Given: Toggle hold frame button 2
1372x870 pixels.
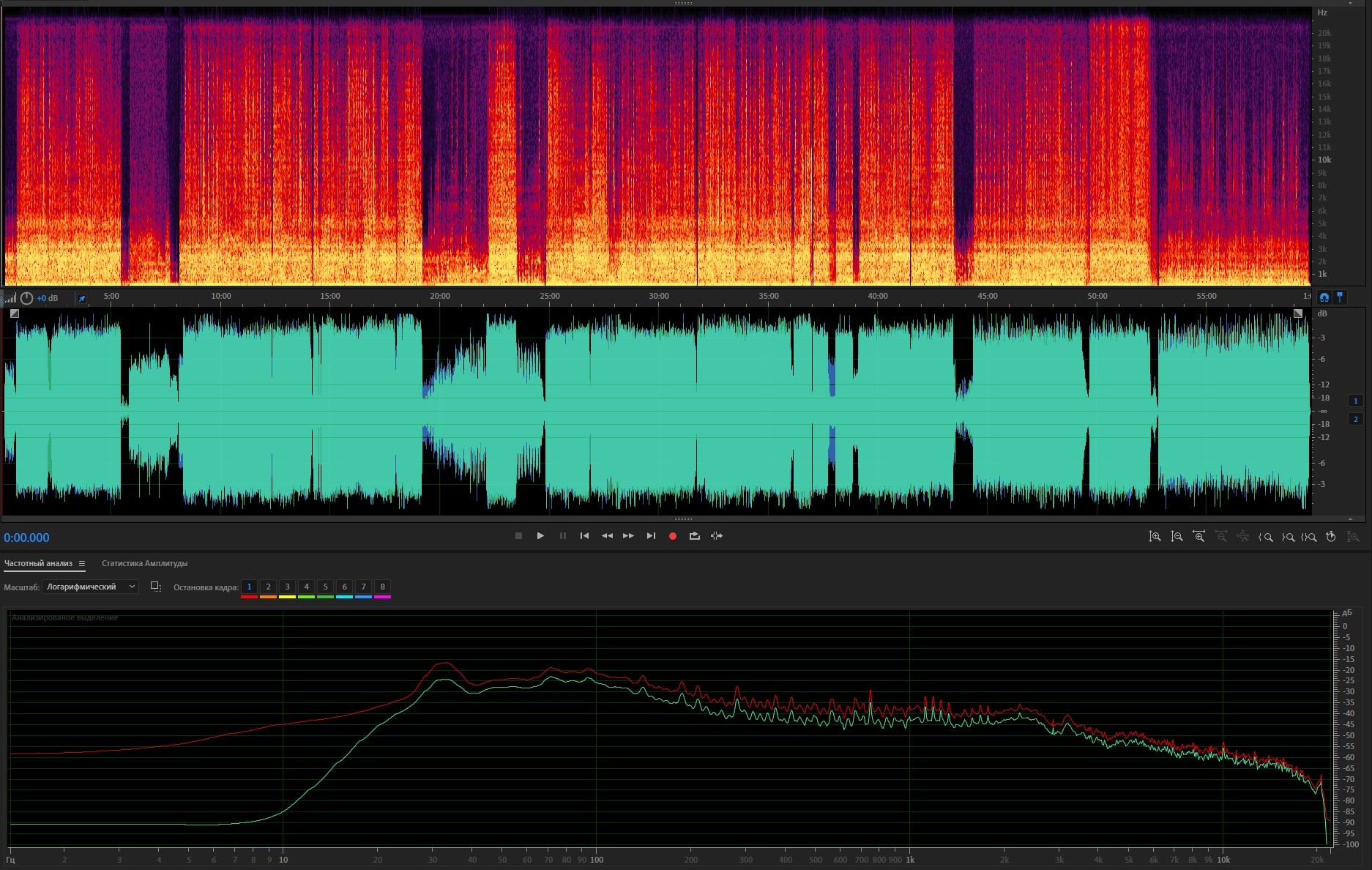Looking at the screenshot, I should coord(268,587).
